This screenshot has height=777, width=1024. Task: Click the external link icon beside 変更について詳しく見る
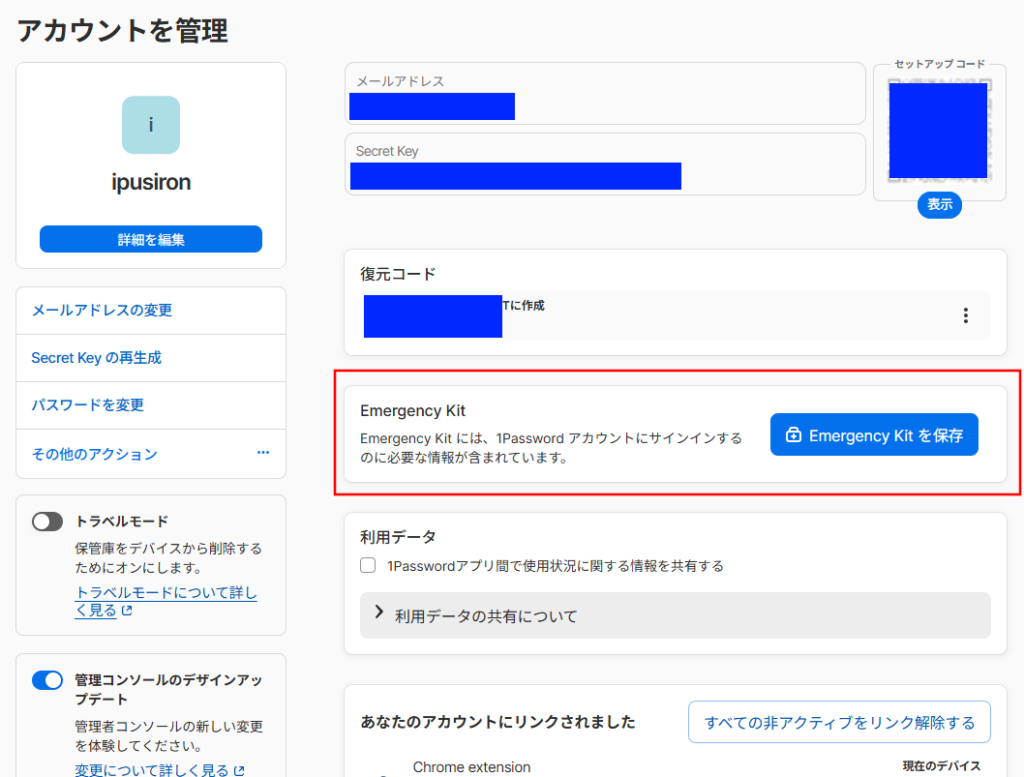pyautogui.click(x=239, y=770)
